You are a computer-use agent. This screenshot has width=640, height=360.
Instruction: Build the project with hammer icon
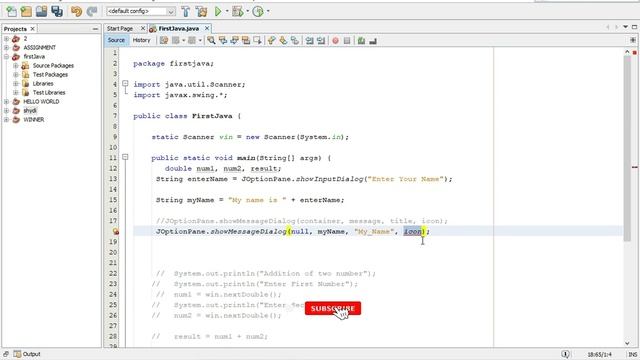[186, 11]
